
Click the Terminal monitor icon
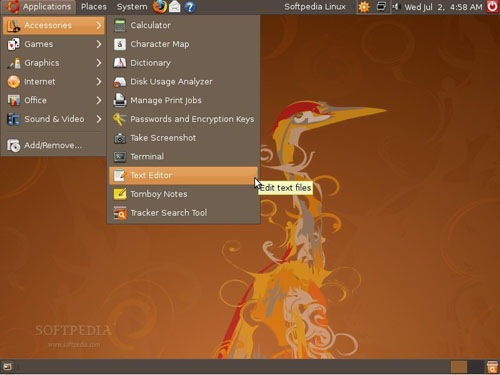(x=120, y=156)
